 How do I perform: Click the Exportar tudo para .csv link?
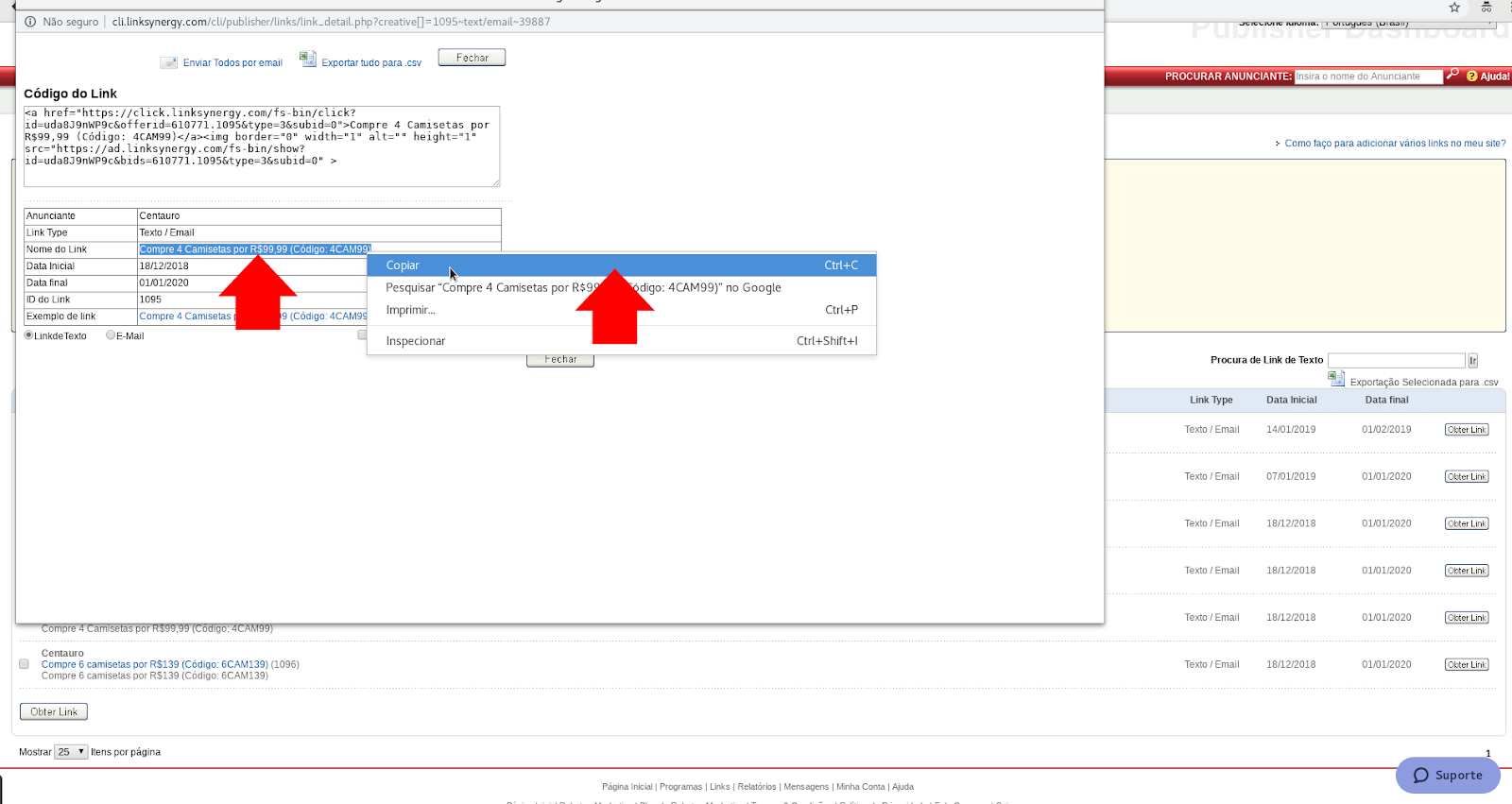[x=371, y=63]
